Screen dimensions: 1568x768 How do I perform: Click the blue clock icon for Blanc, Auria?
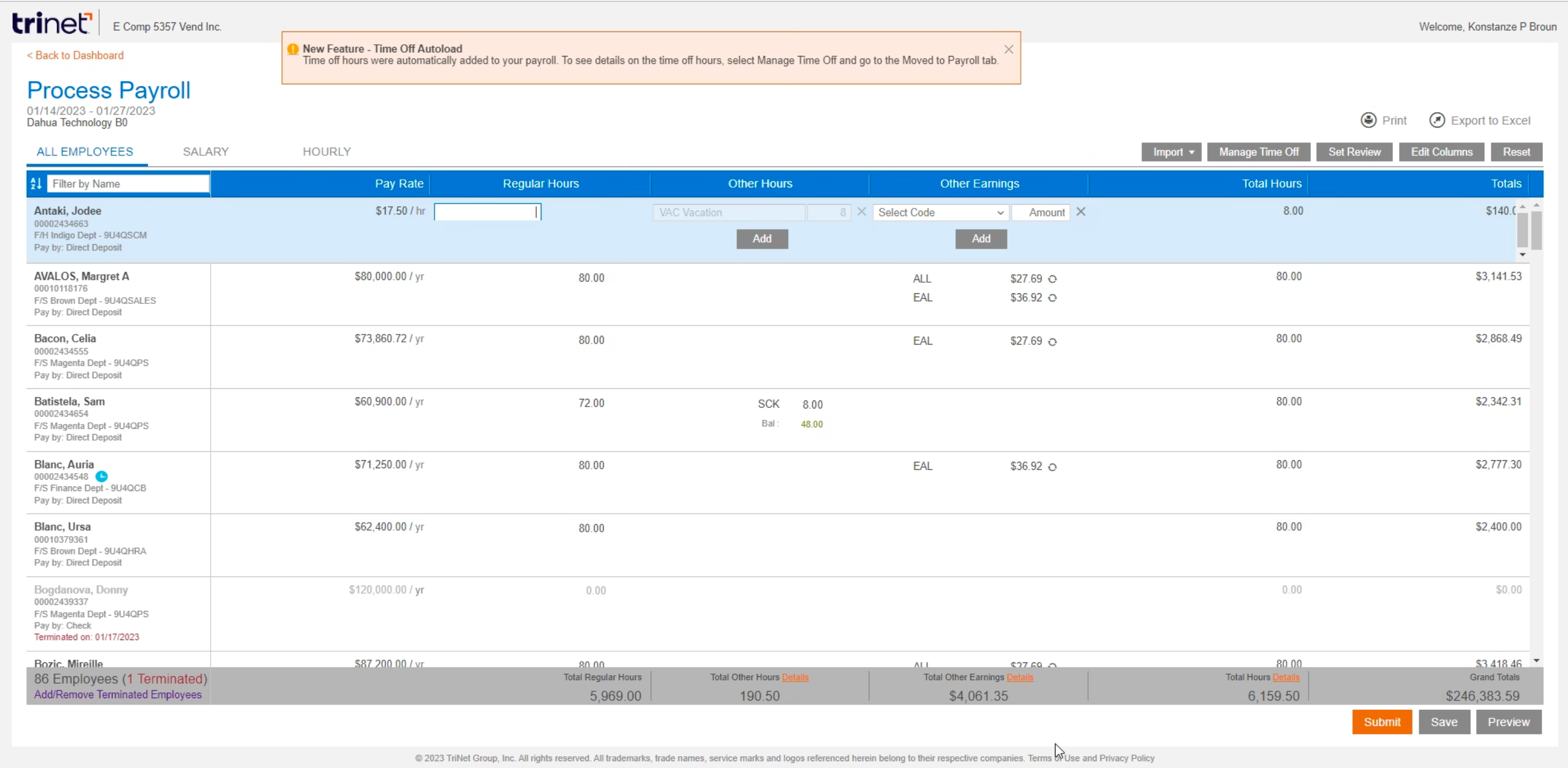(x=102, y=476)
